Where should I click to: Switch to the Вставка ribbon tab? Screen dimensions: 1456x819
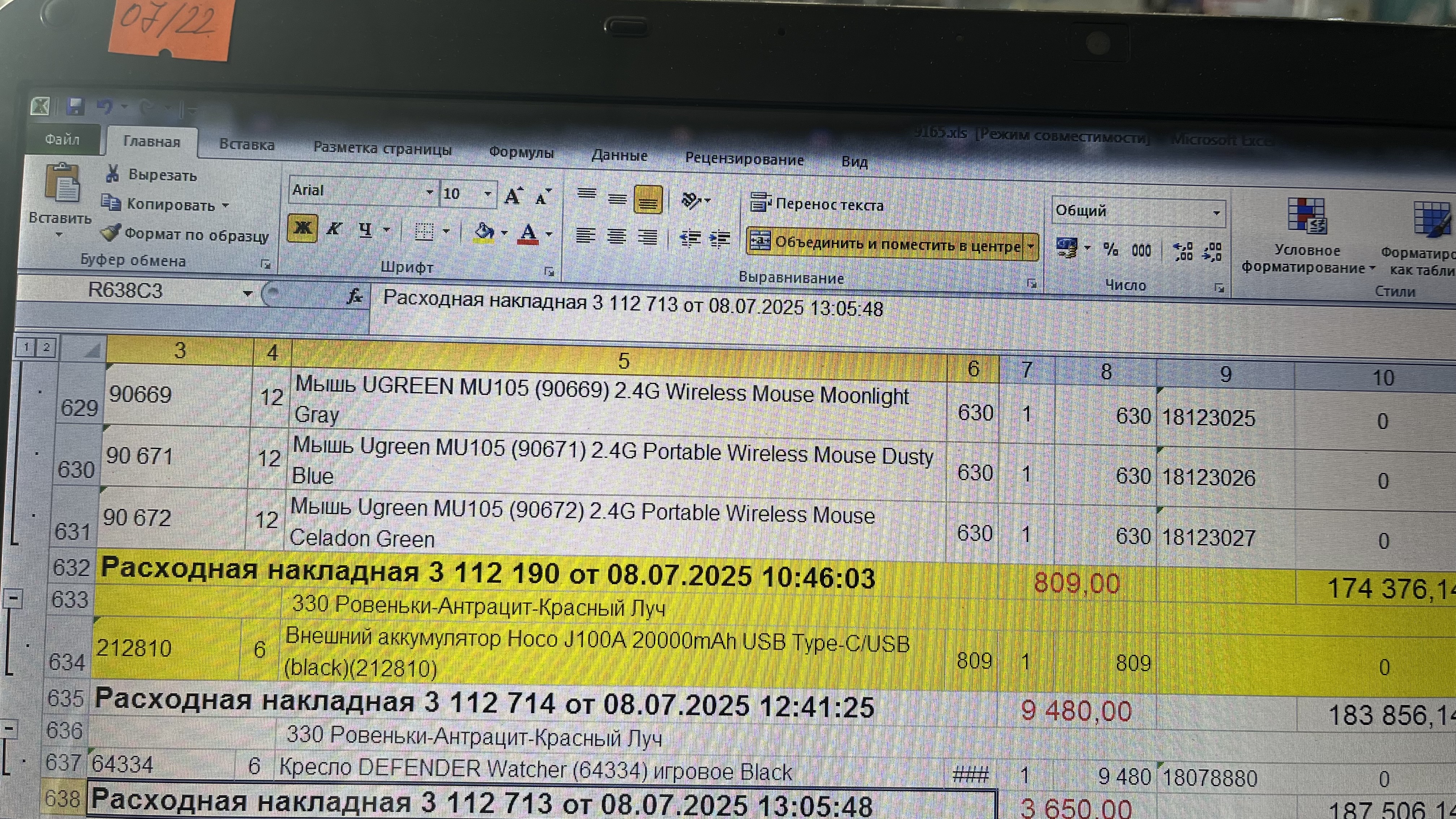click(246, 145)
